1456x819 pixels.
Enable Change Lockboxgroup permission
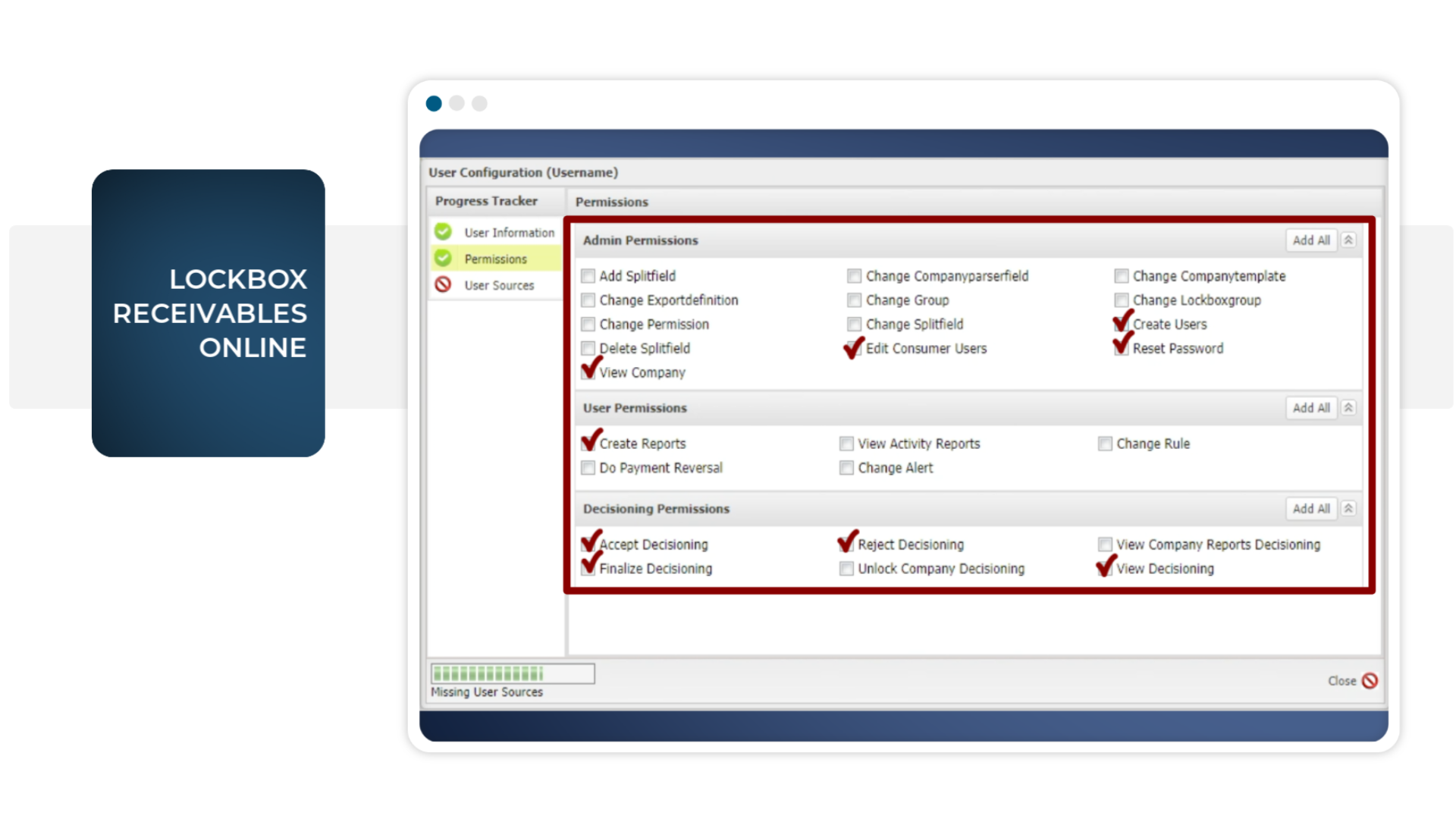point(1121,300)
